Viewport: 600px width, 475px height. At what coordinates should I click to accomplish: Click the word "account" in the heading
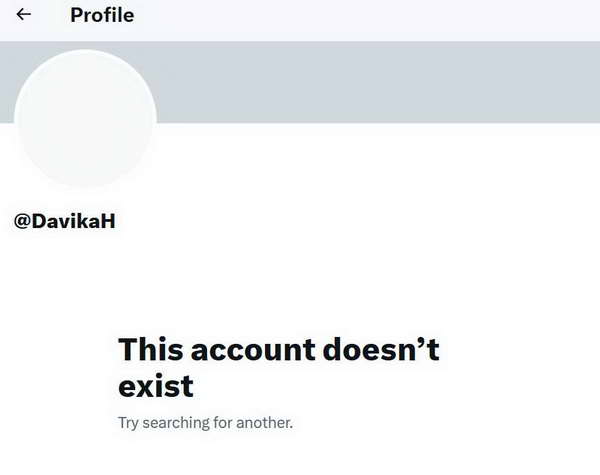253,349
